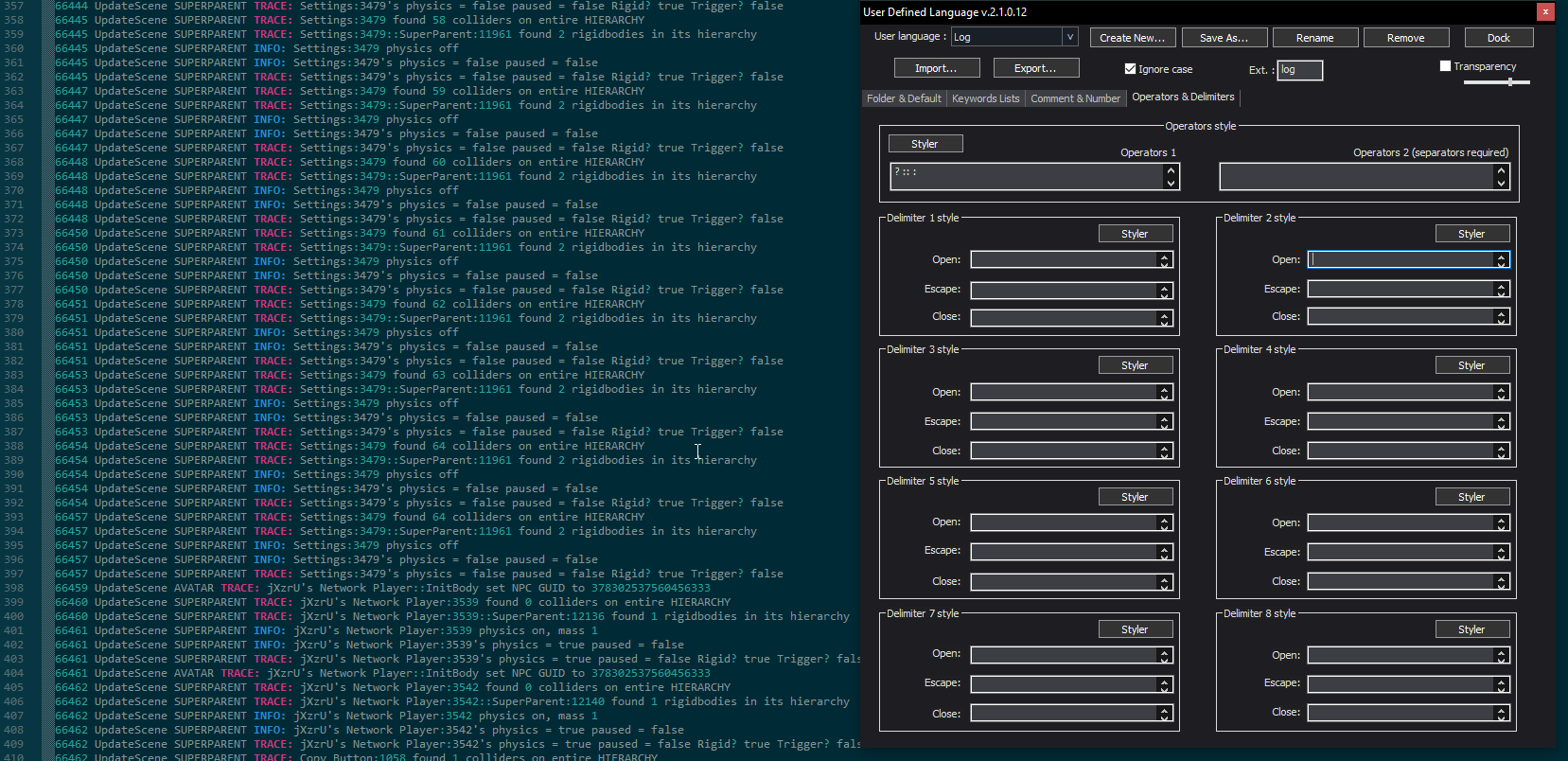
Task: Adjust the Transparency slider handle
Action: click(x=1510, y=82)
